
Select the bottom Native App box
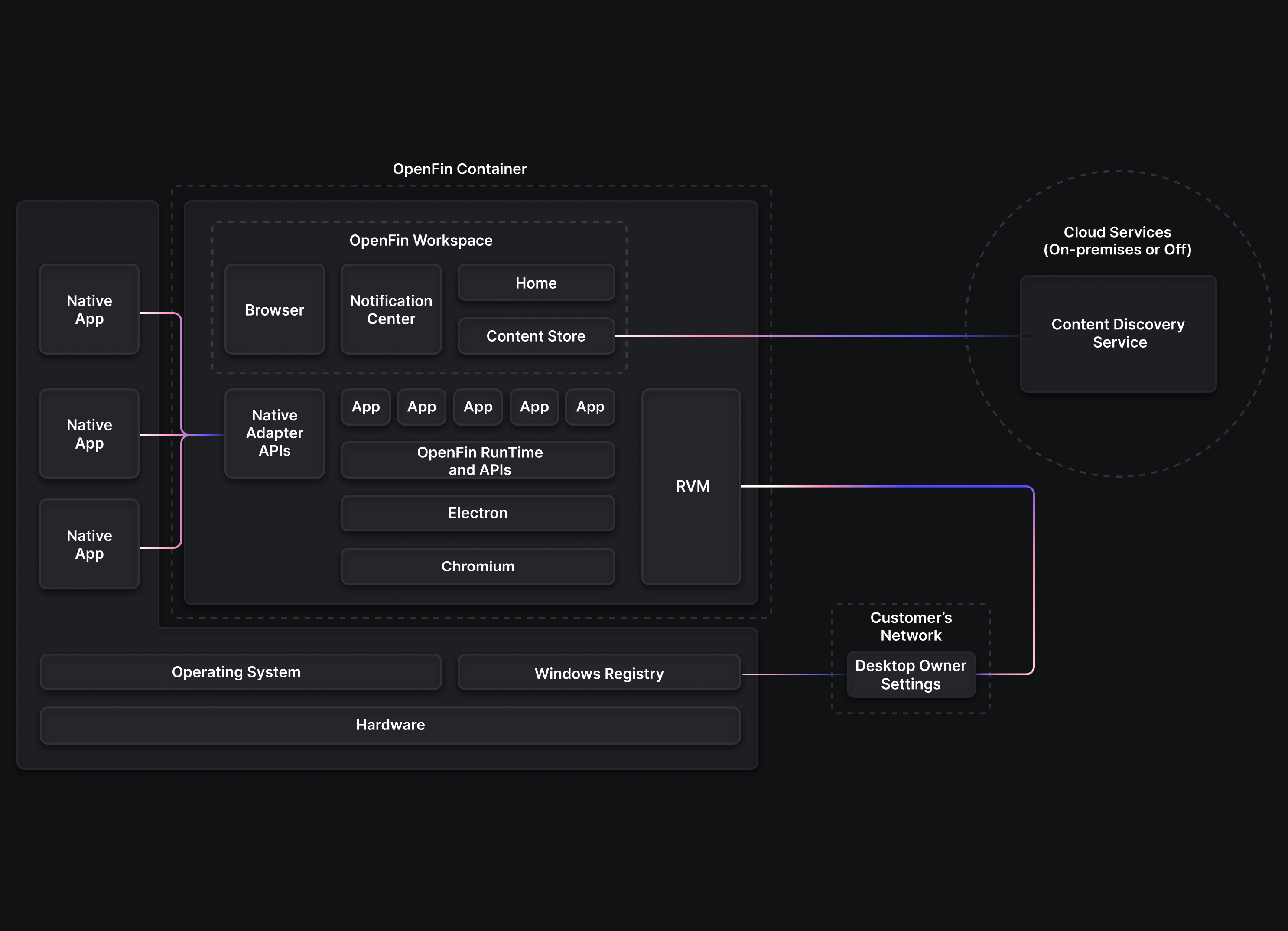pos(89,544)
